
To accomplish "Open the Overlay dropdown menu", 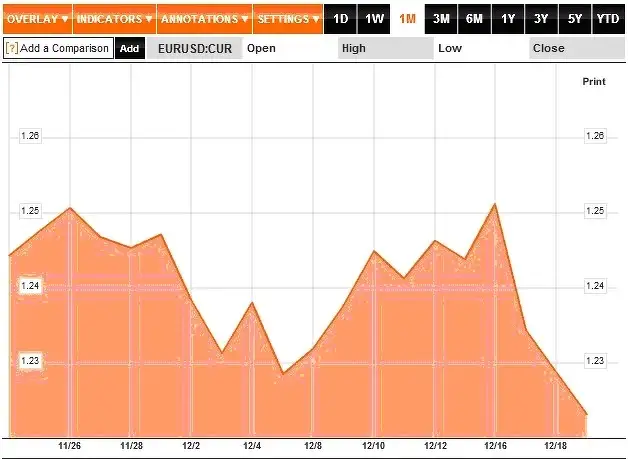I will (x=38, y=19).
